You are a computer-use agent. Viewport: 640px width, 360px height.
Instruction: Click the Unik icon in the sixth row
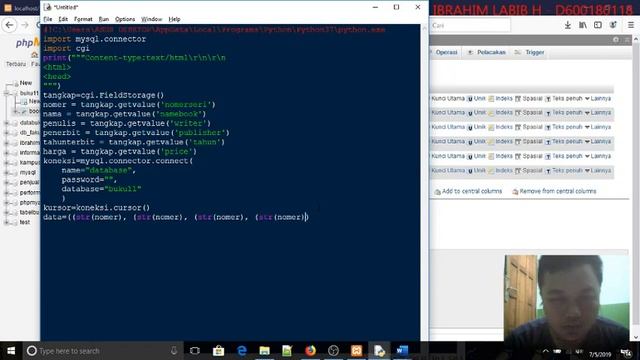[x=470, y=171]
